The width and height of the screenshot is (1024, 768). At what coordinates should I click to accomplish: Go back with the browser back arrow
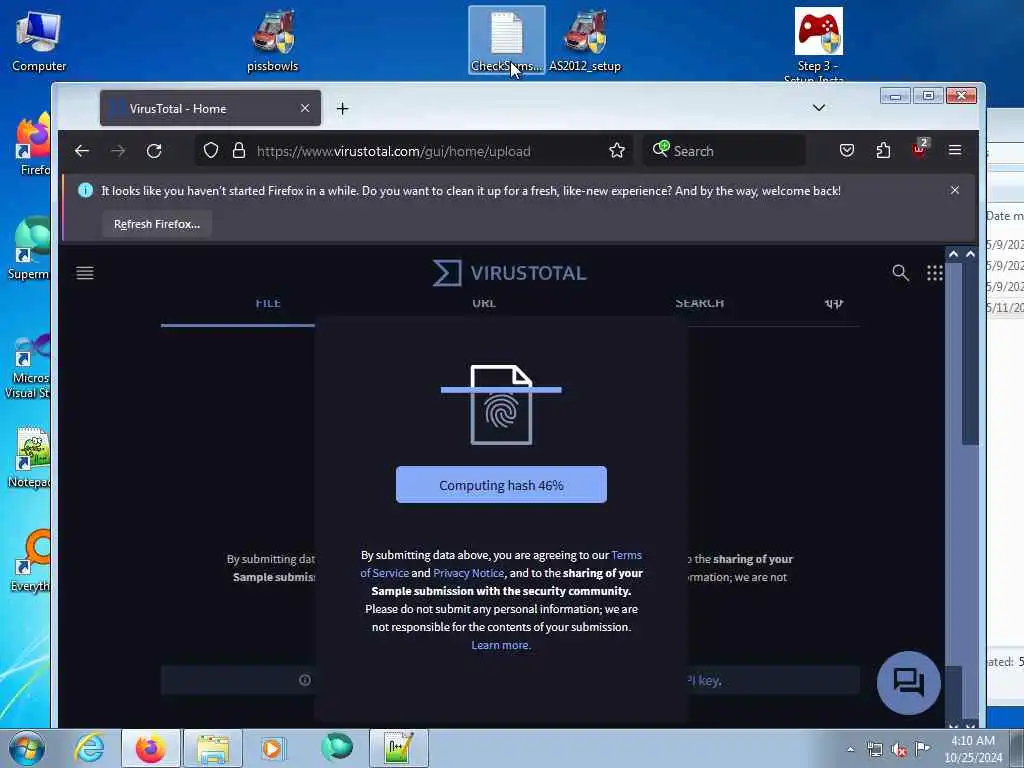[82, 151]
